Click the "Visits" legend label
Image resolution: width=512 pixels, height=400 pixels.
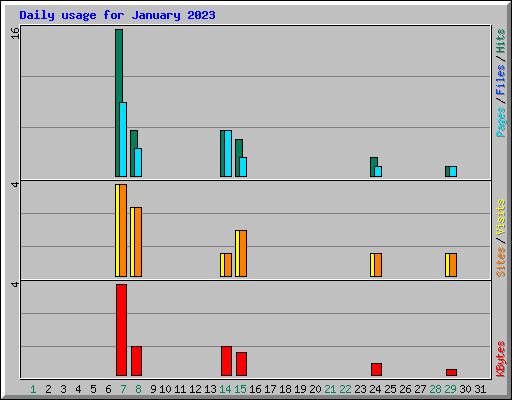point(500,217)
